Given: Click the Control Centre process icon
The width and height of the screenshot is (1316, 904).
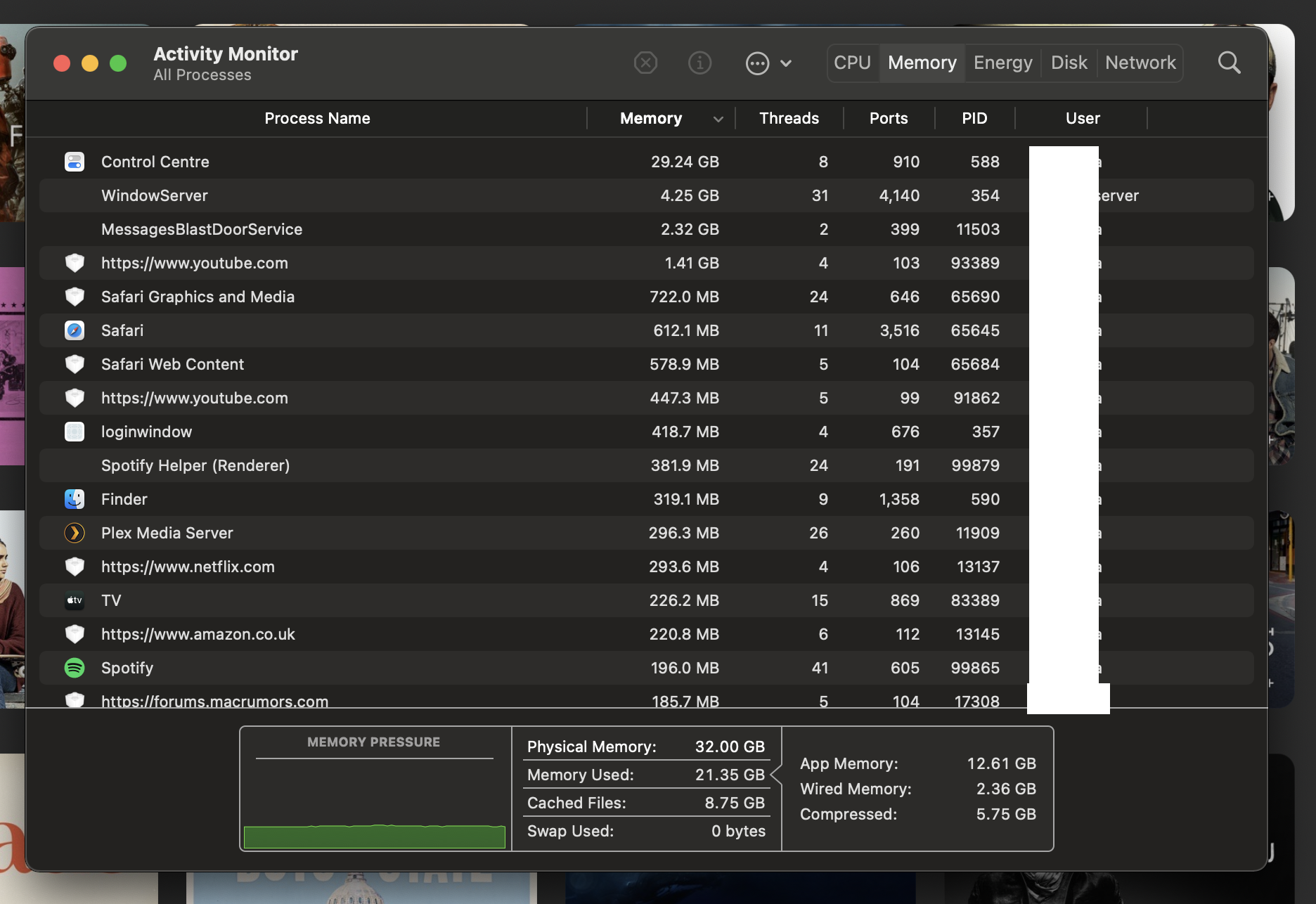Looking at the screenshot, I should point(75,162).
